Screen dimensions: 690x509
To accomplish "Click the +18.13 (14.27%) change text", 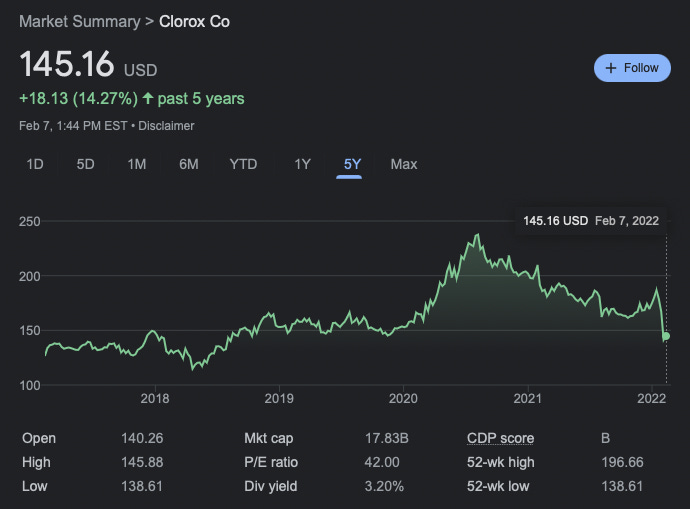I will (x=79, y=99).
